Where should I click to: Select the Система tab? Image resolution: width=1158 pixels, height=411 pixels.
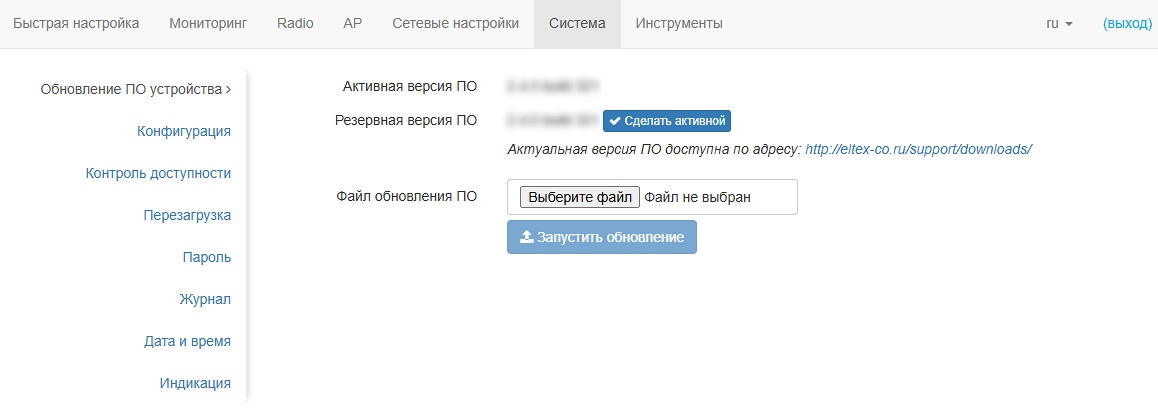(x=577, y=23)
